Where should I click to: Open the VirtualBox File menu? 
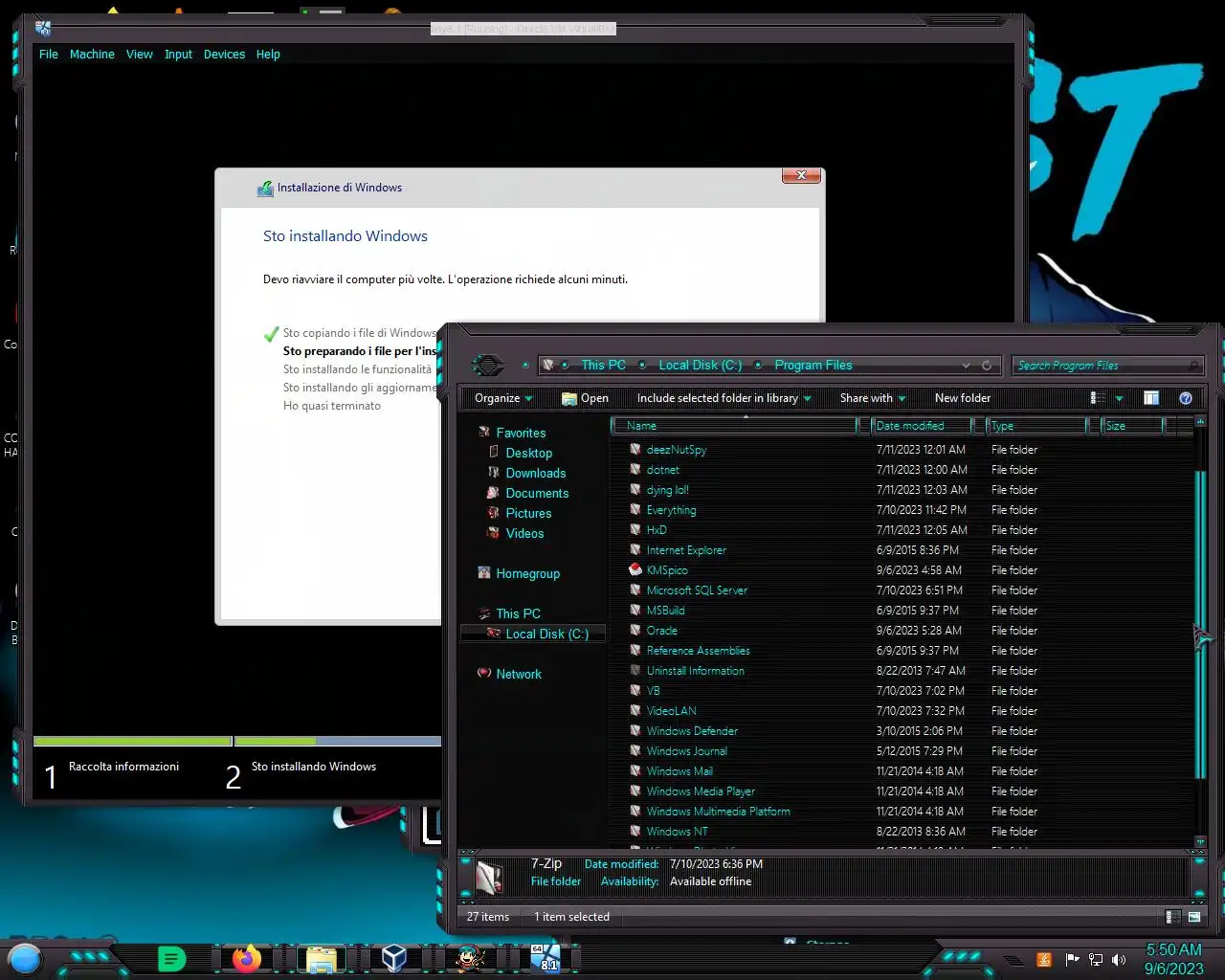(49, 55)
